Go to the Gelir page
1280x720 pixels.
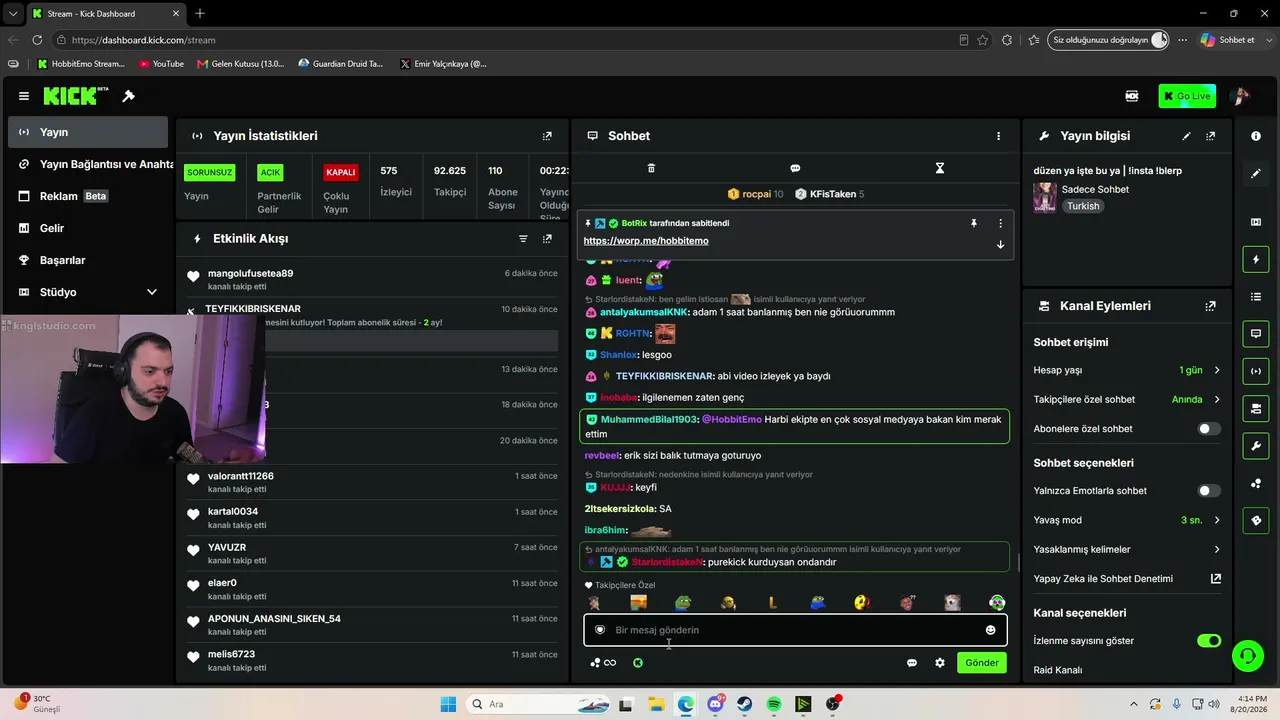pyautogui.click(x=88, y=228)
